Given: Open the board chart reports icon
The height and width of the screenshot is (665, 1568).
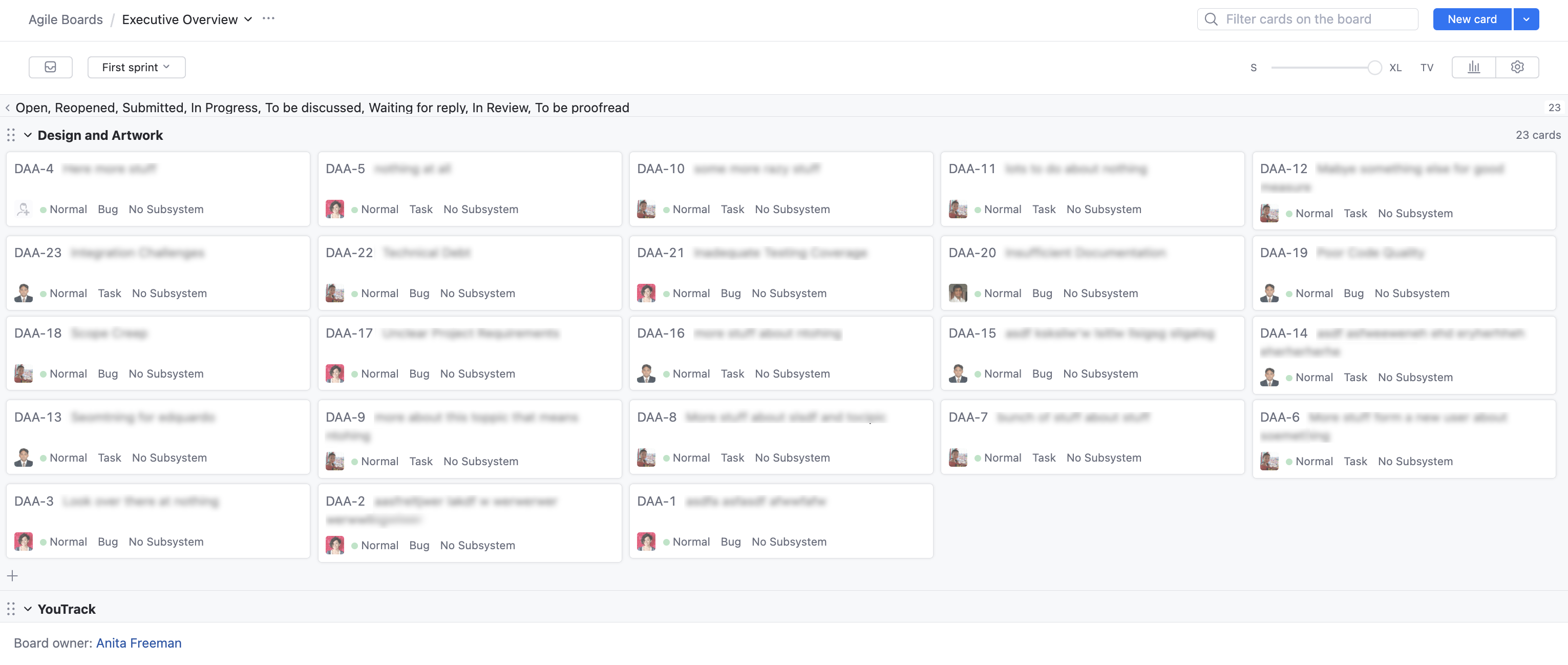Looking at the screenshot, I should click(x=1473, y=67).
